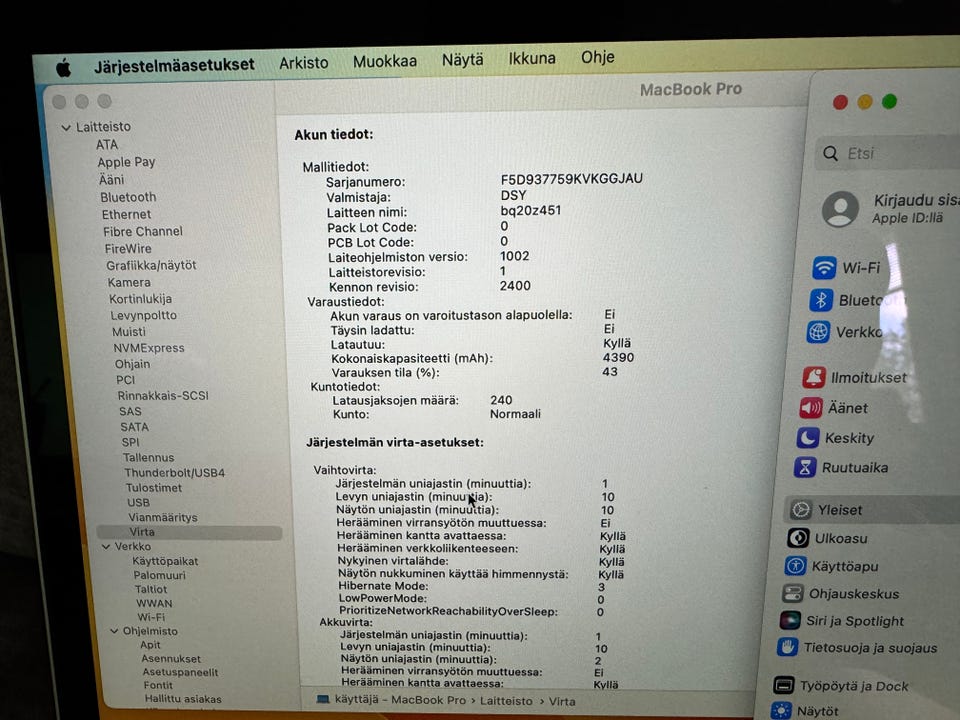960x720 pixels.
Task: Click the Etsi search field in System Settings
Action: click(888, 153)
